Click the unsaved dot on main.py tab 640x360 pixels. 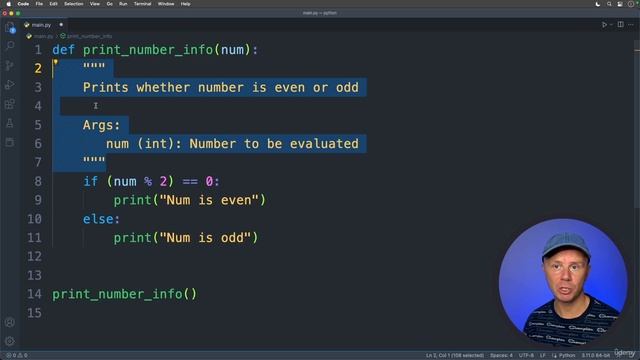click(x=61, y=25)
